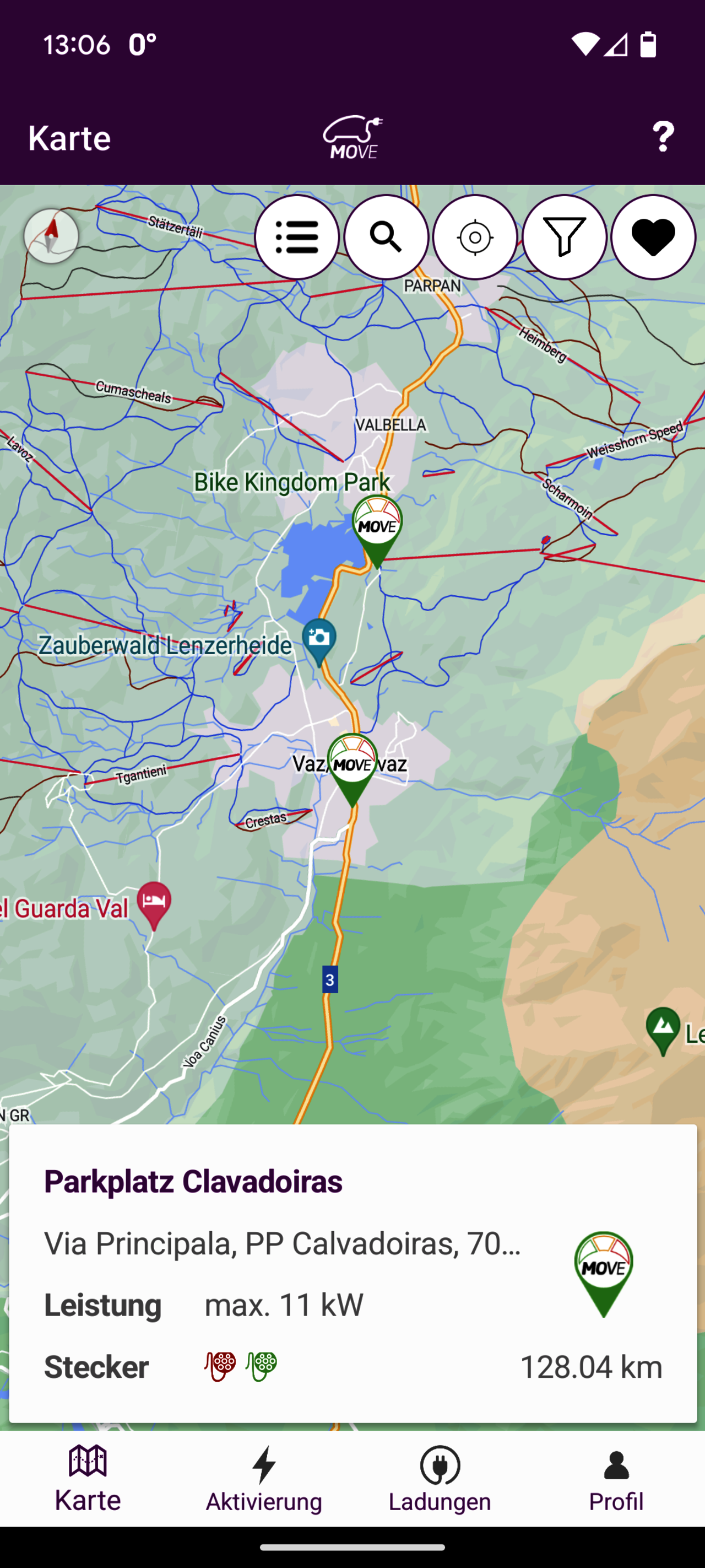The image size is (705, 1568).
Task: Open the station list view button
Action: pos(297,237)
